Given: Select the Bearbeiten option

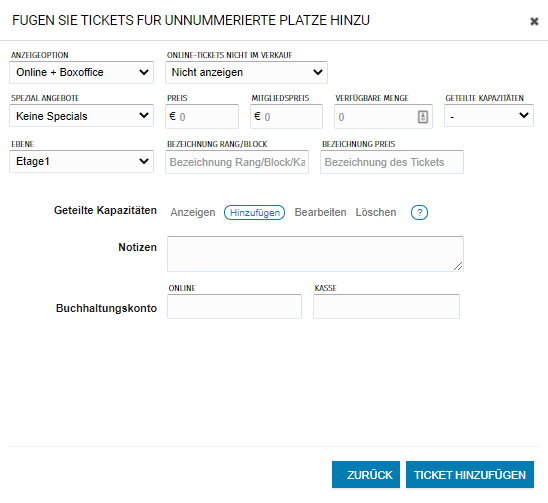Looking at the screenshot, I should 320,213.
